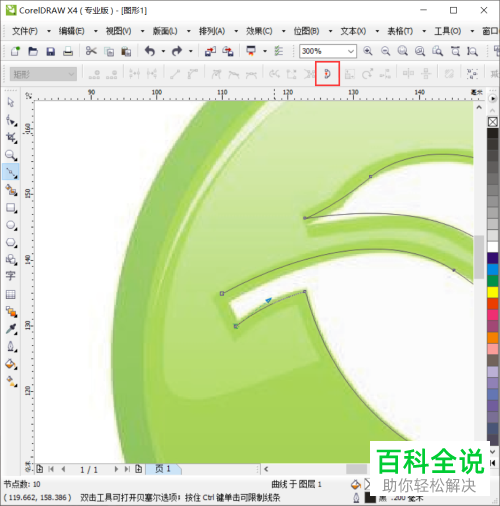The image size is (500, 506).
Task: Go to the previous page arrow
Action: [63, 469]
